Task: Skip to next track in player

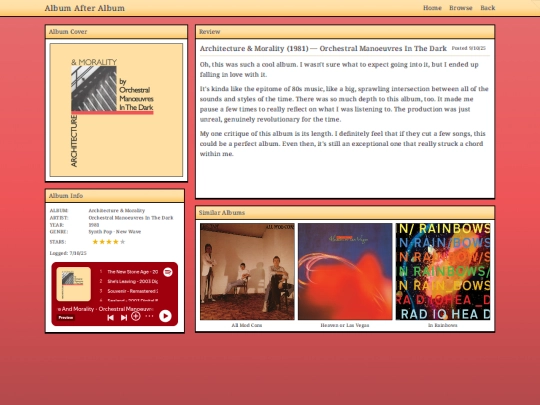Action: (x=124, y=318)
